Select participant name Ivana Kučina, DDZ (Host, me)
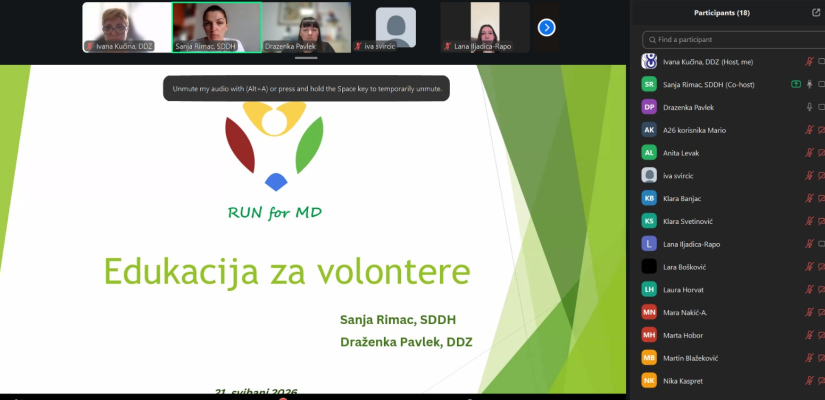The width and height of the screenshot is (825, 400). click(708, 62)
